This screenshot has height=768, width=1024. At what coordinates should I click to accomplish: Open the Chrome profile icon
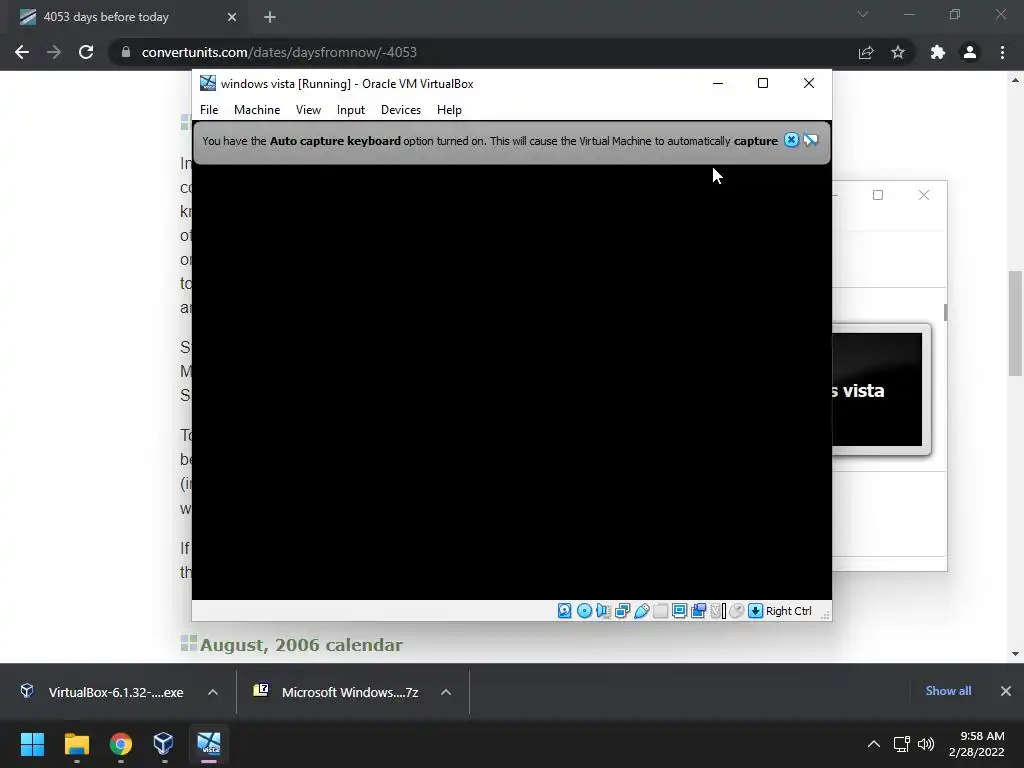click(x=970, y=52)
